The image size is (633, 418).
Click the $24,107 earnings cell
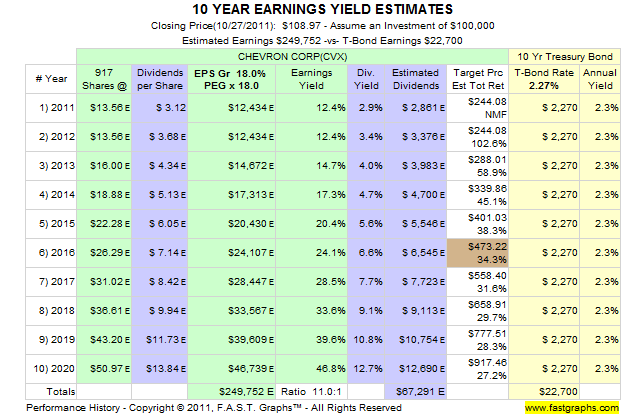point(231,253)
